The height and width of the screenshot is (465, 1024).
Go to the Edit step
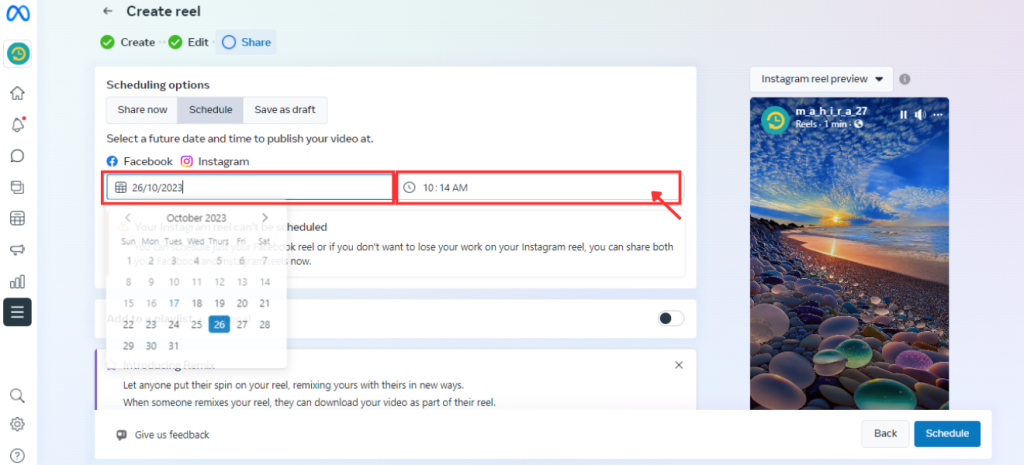coord(189,42)
